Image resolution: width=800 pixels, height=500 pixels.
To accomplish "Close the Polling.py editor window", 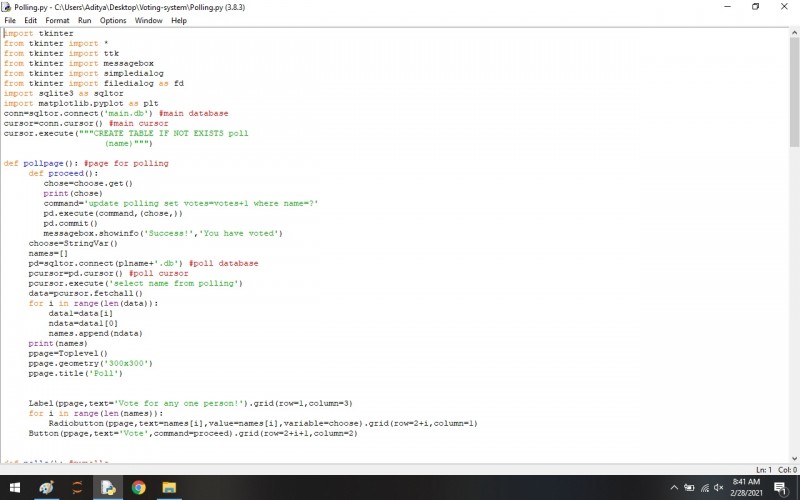I will pyautogui.click(x=784, y=7).
